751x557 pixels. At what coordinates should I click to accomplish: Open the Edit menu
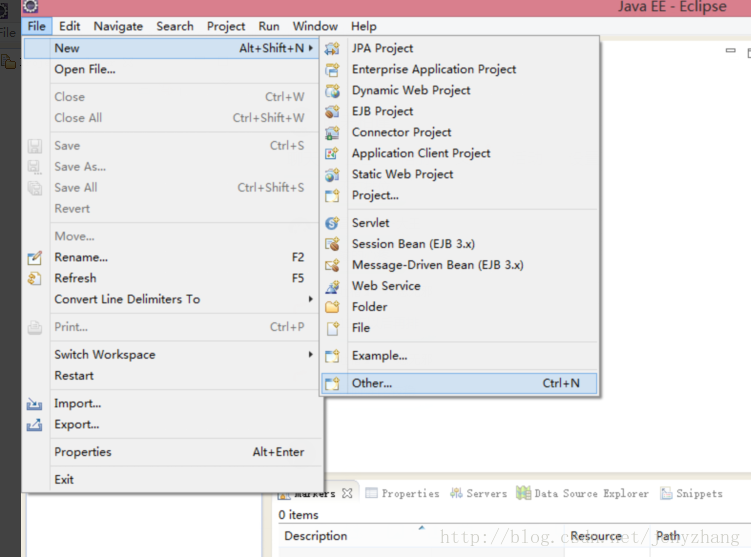(x=69, y=26)
